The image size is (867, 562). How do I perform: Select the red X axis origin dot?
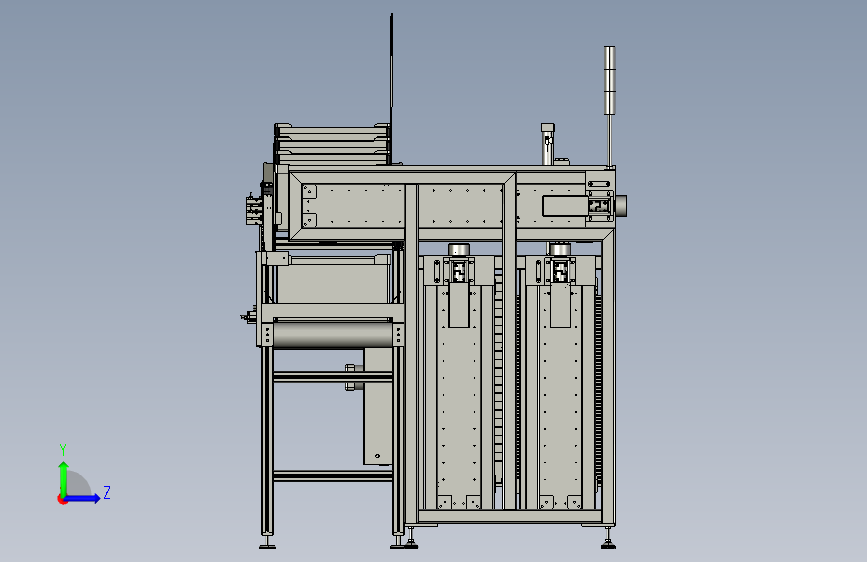tap(62, 499)
